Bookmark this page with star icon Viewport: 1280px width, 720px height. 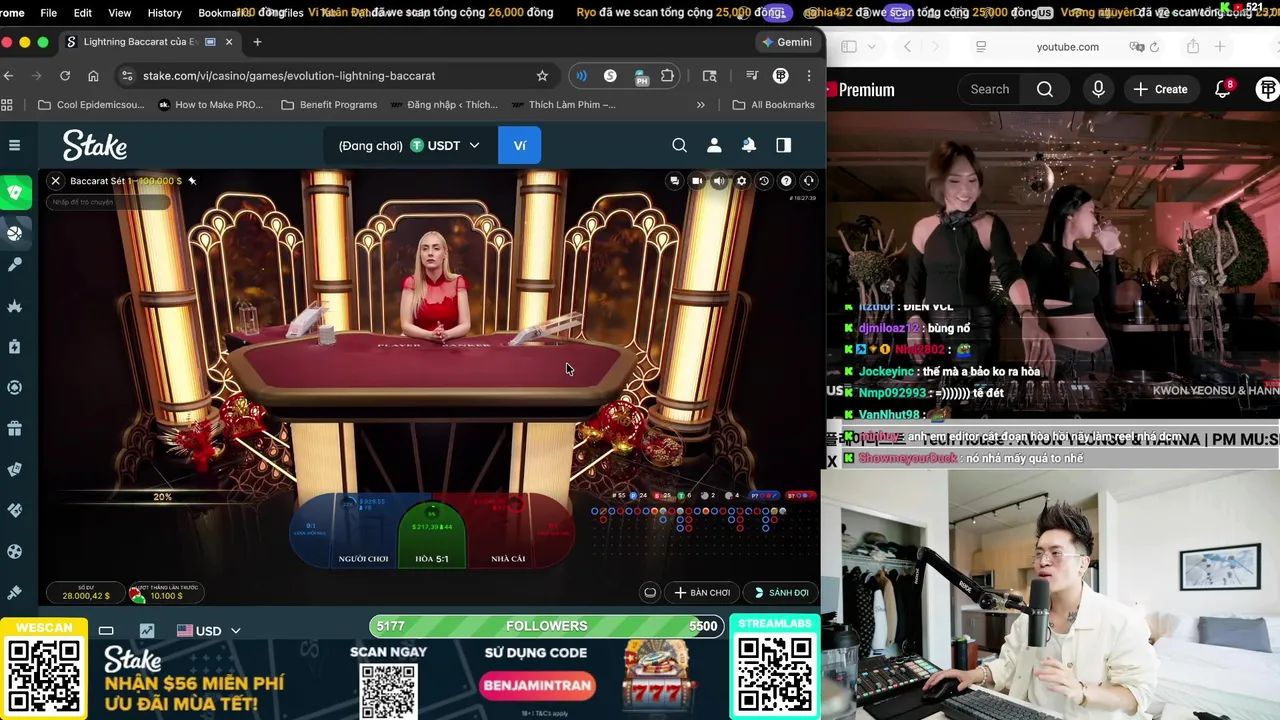coord(542,76)
